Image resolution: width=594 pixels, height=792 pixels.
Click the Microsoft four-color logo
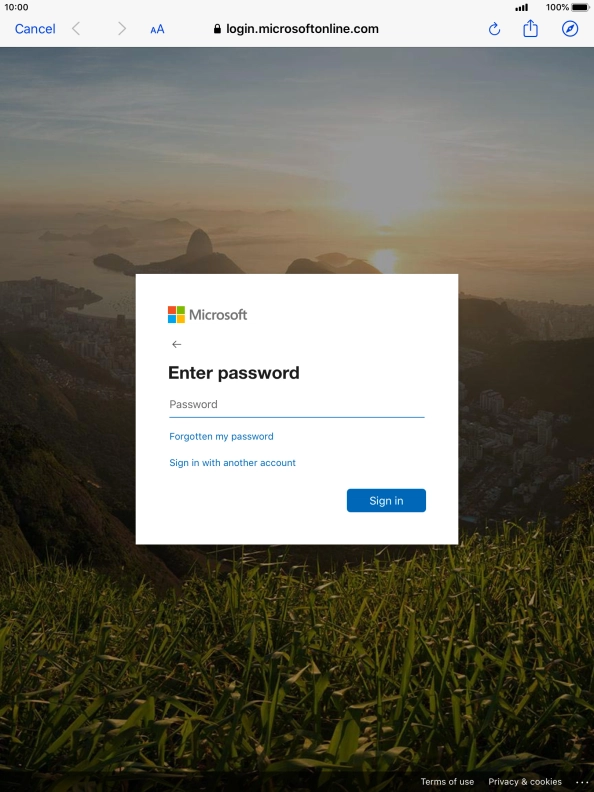pyautogui.click(x=176, y=315)
